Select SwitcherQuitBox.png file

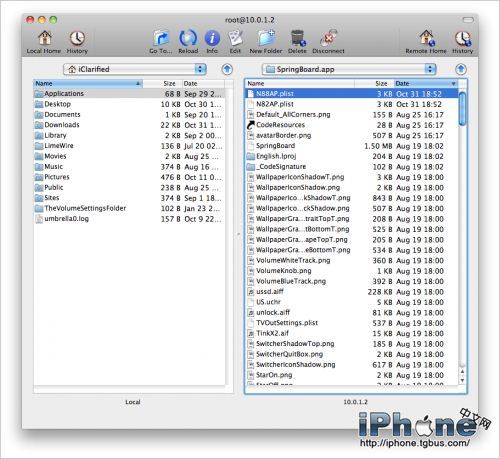(x=352, y=354)
